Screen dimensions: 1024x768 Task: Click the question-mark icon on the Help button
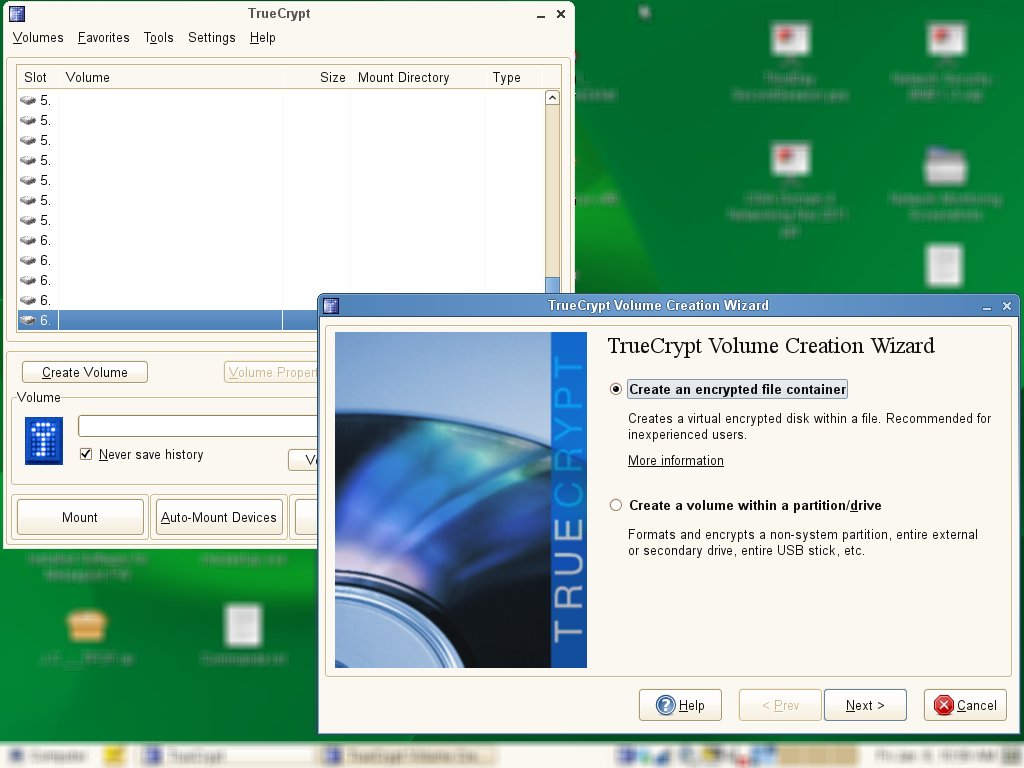665,705
